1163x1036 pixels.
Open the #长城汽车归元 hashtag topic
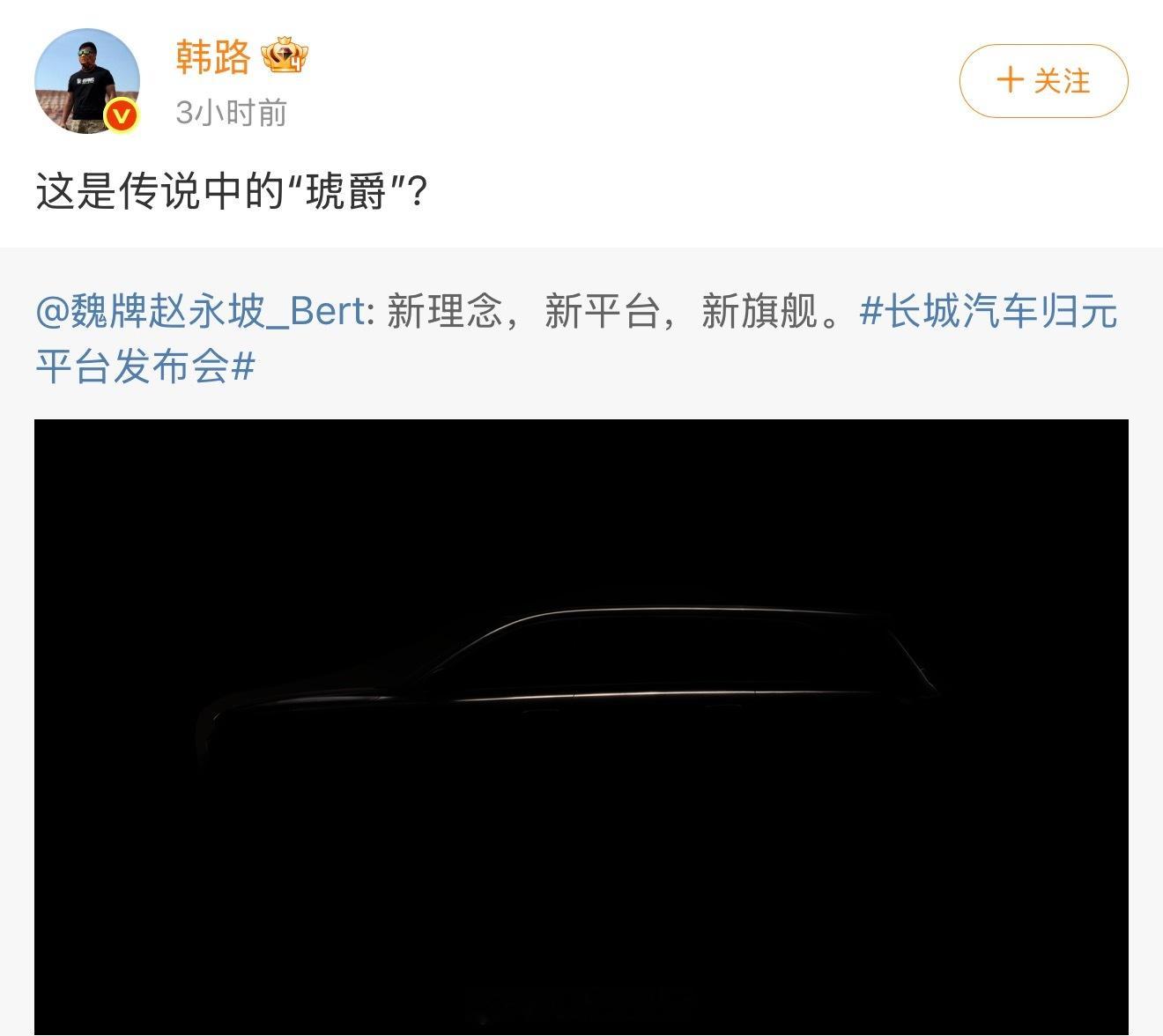tap(989, 312)
